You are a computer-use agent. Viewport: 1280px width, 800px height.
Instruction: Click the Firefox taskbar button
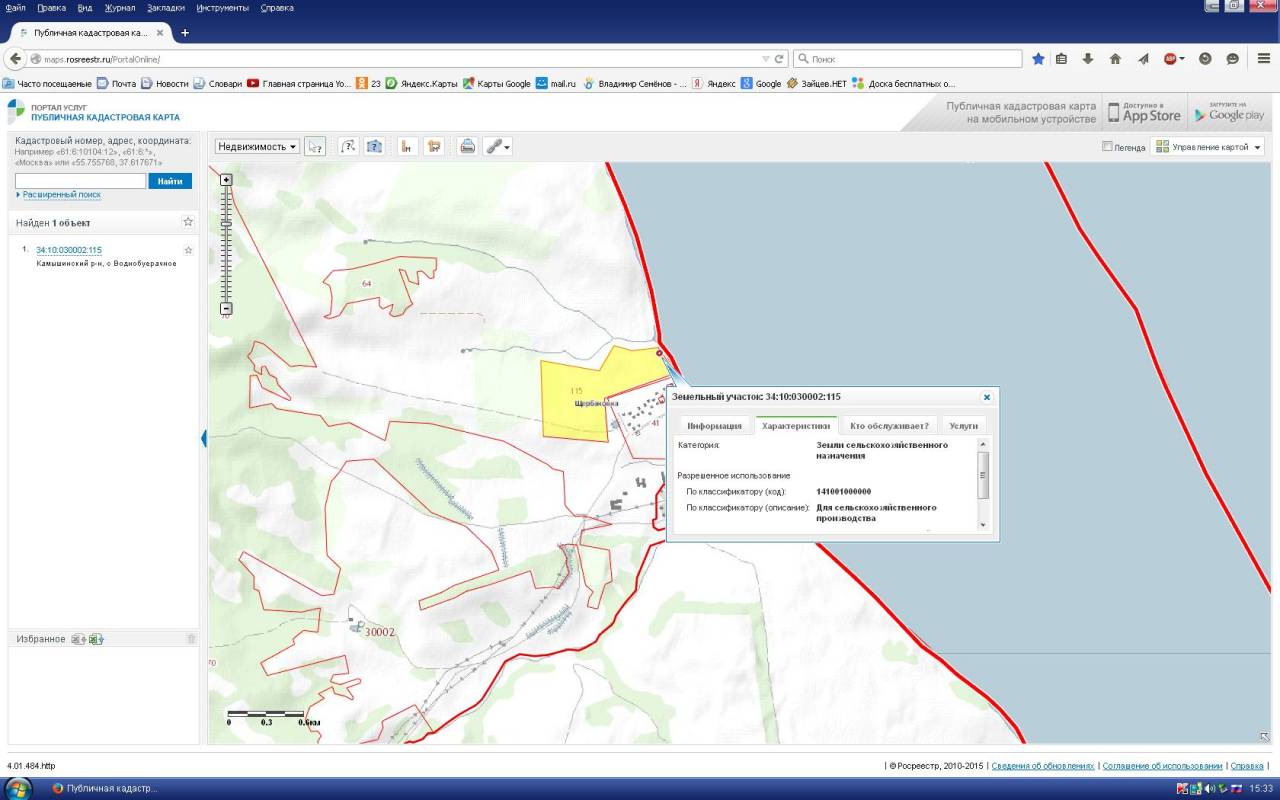click(105, 788)
